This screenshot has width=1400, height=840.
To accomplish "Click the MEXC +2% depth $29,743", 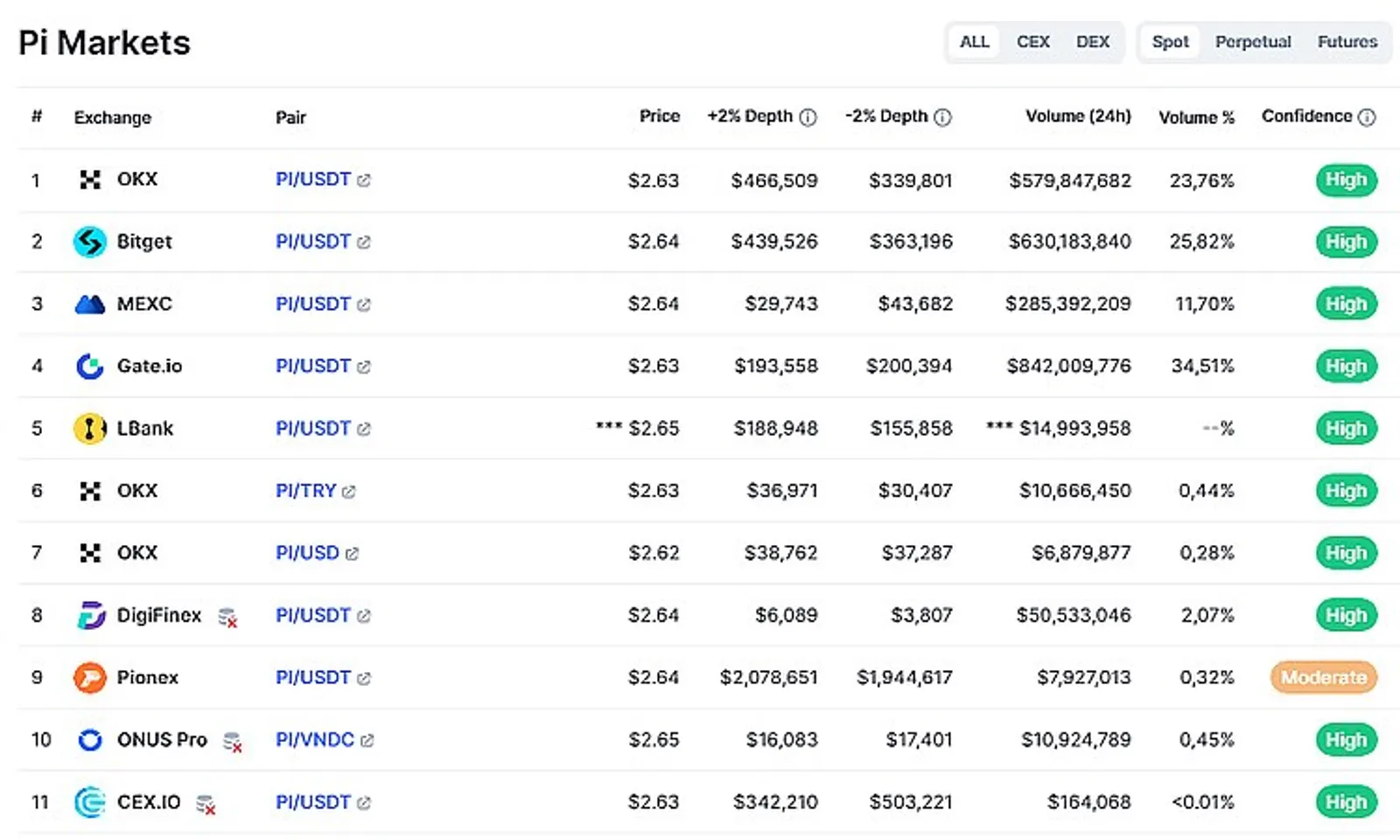I will pyautogui.click(x=781, y=304).
